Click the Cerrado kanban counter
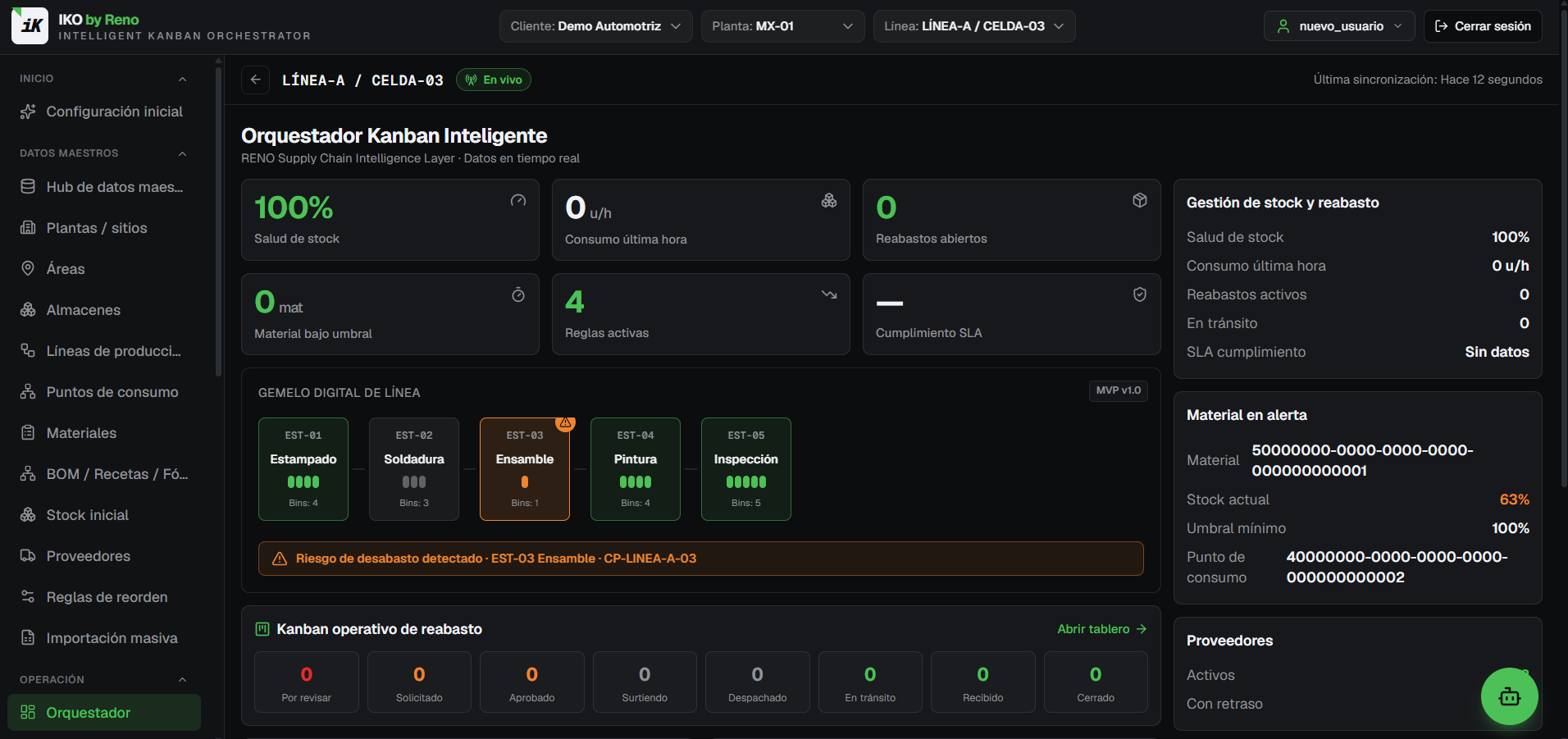 point(1096,682)
